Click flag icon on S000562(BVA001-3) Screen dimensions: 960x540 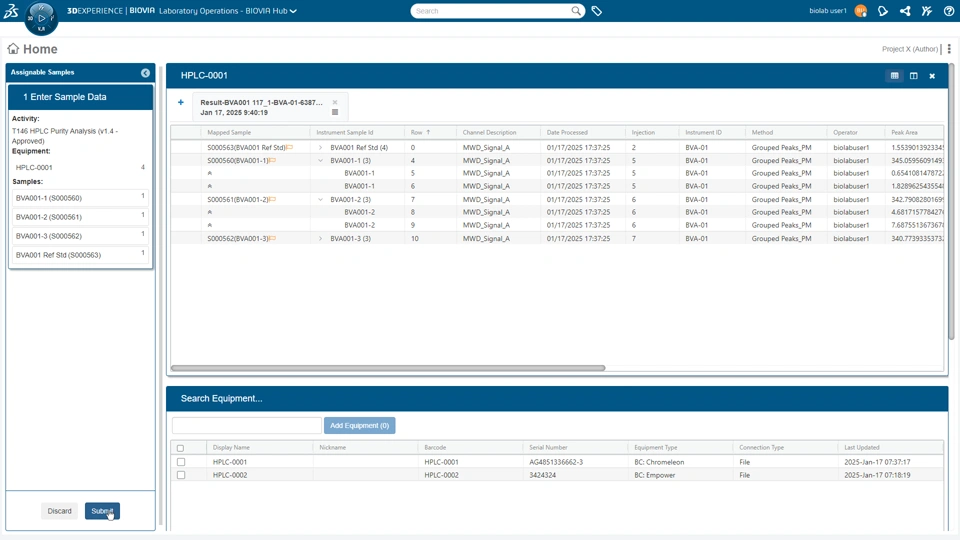coord(272,238)
